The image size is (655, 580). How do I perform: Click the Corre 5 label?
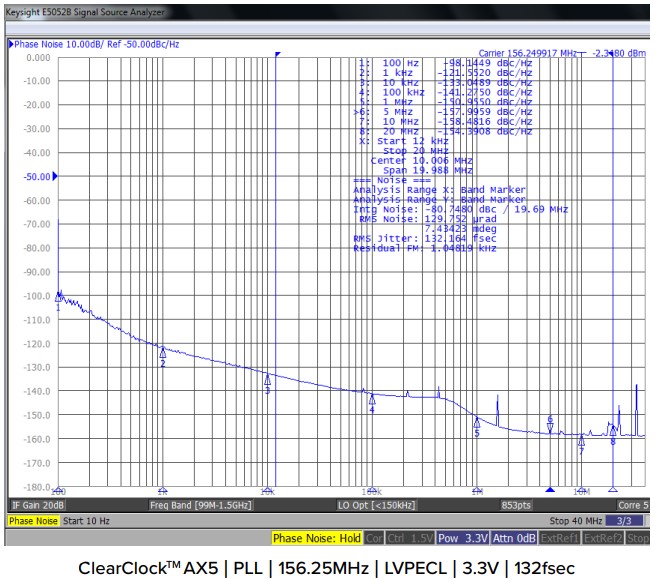pos(633,505)
